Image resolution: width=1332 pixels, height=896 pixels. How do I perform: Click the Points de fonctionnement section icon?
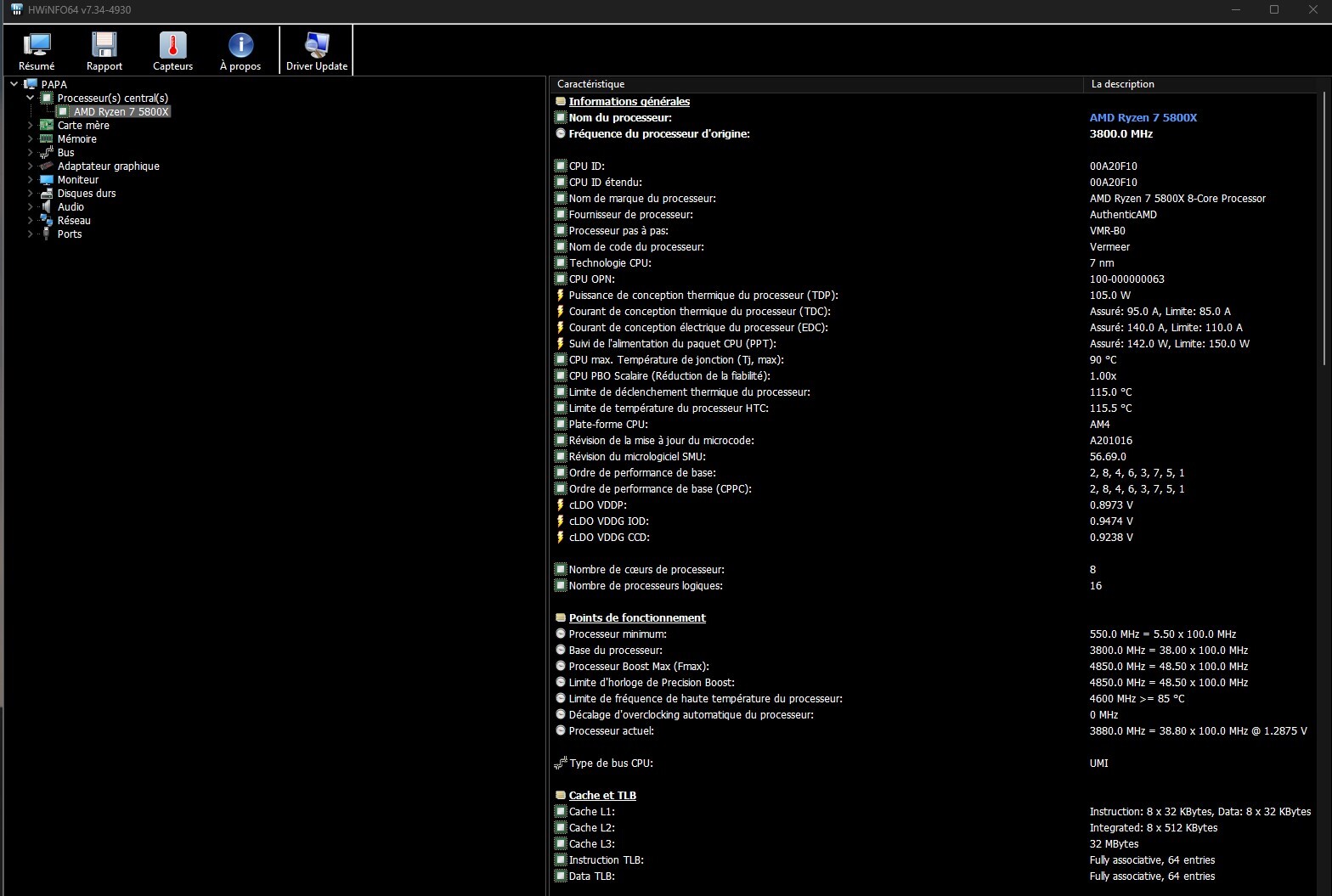[x=561, y=617]
